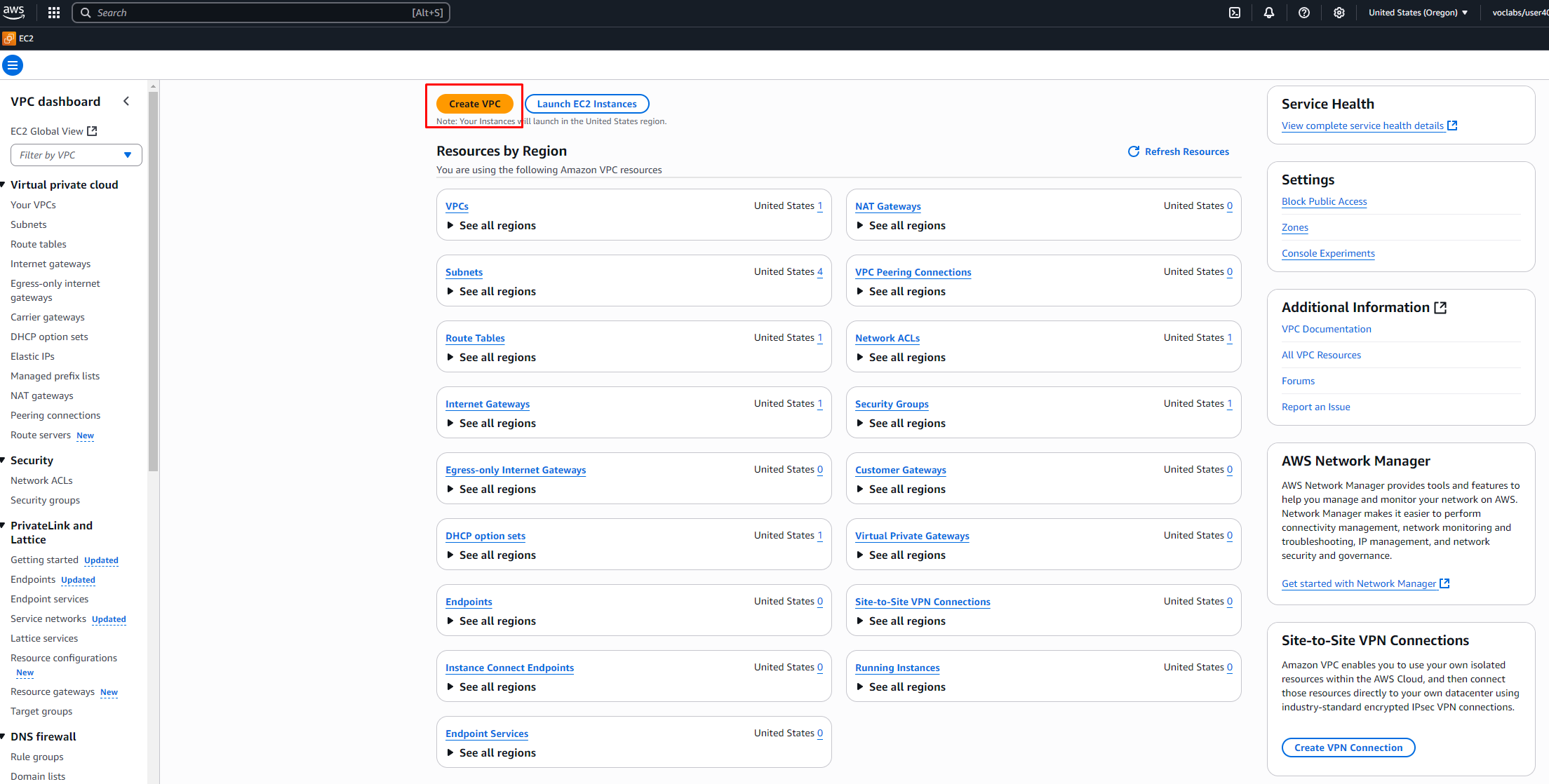Collapse the VPC dashboard side panel arrow
This screenshot has height=784, width=1549.
(126, 101)
